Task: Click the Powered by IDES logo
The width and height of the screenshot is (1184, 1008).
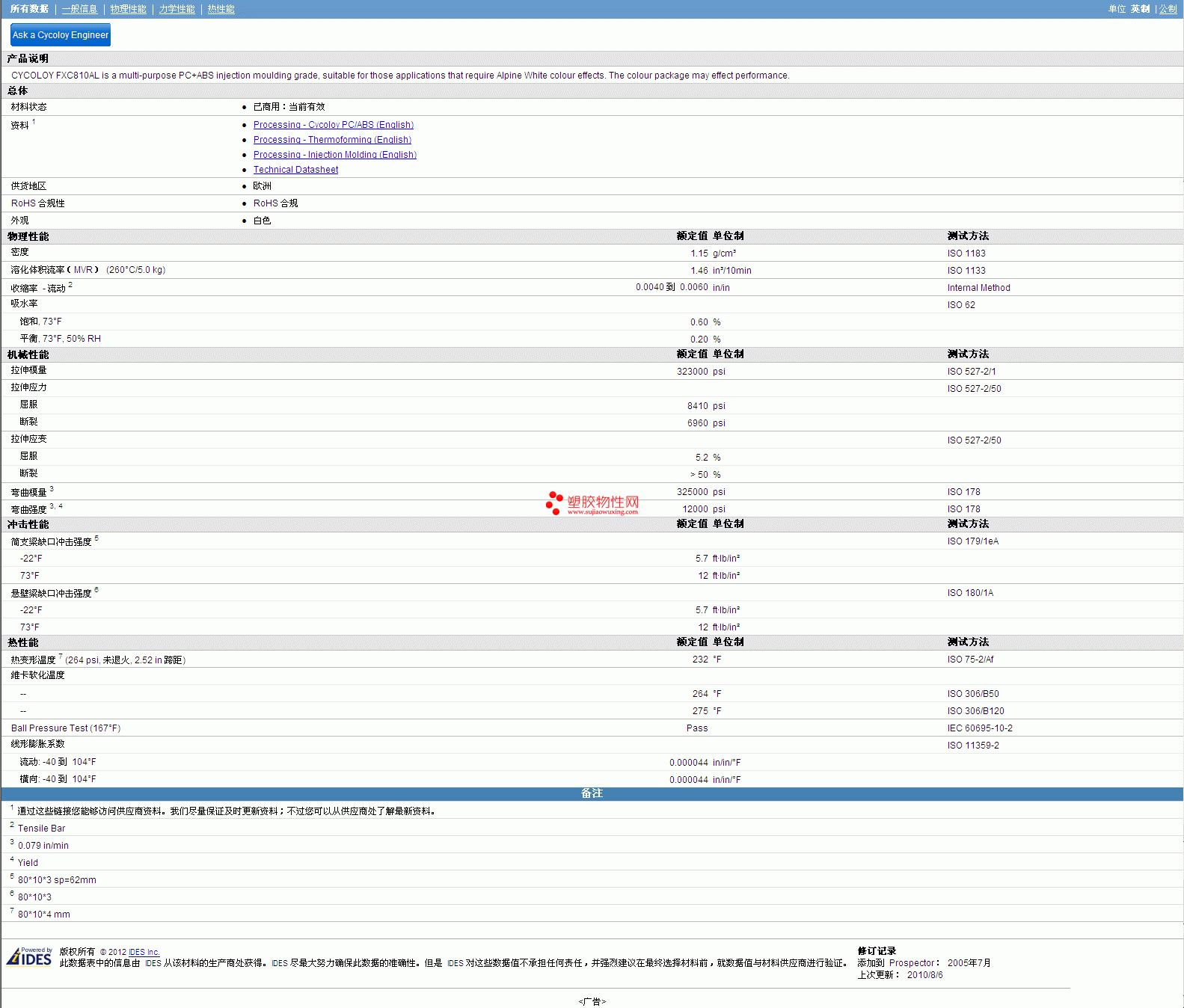Action: (x=30, y=956)
